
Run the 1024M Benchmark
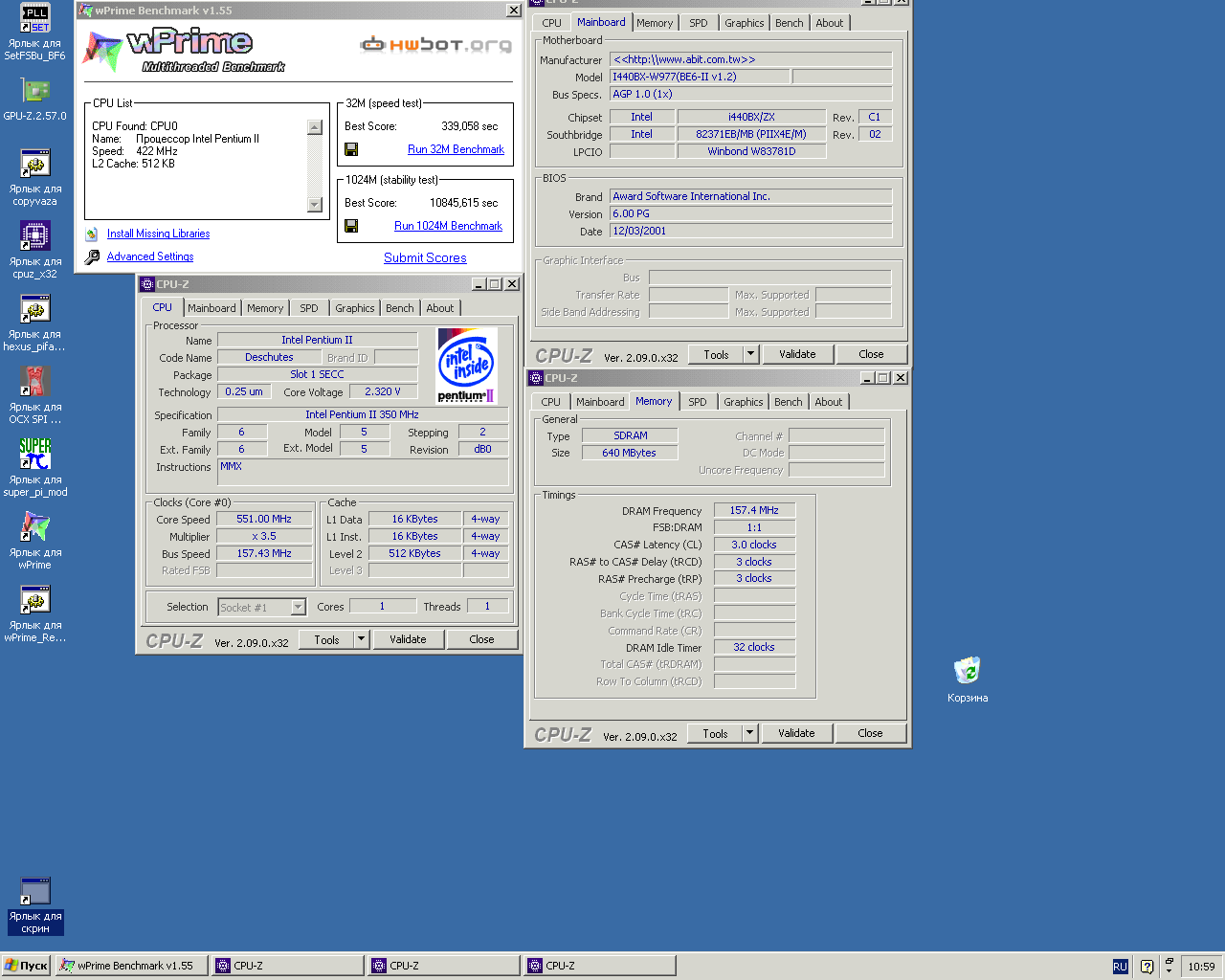[x=448, y=226]
